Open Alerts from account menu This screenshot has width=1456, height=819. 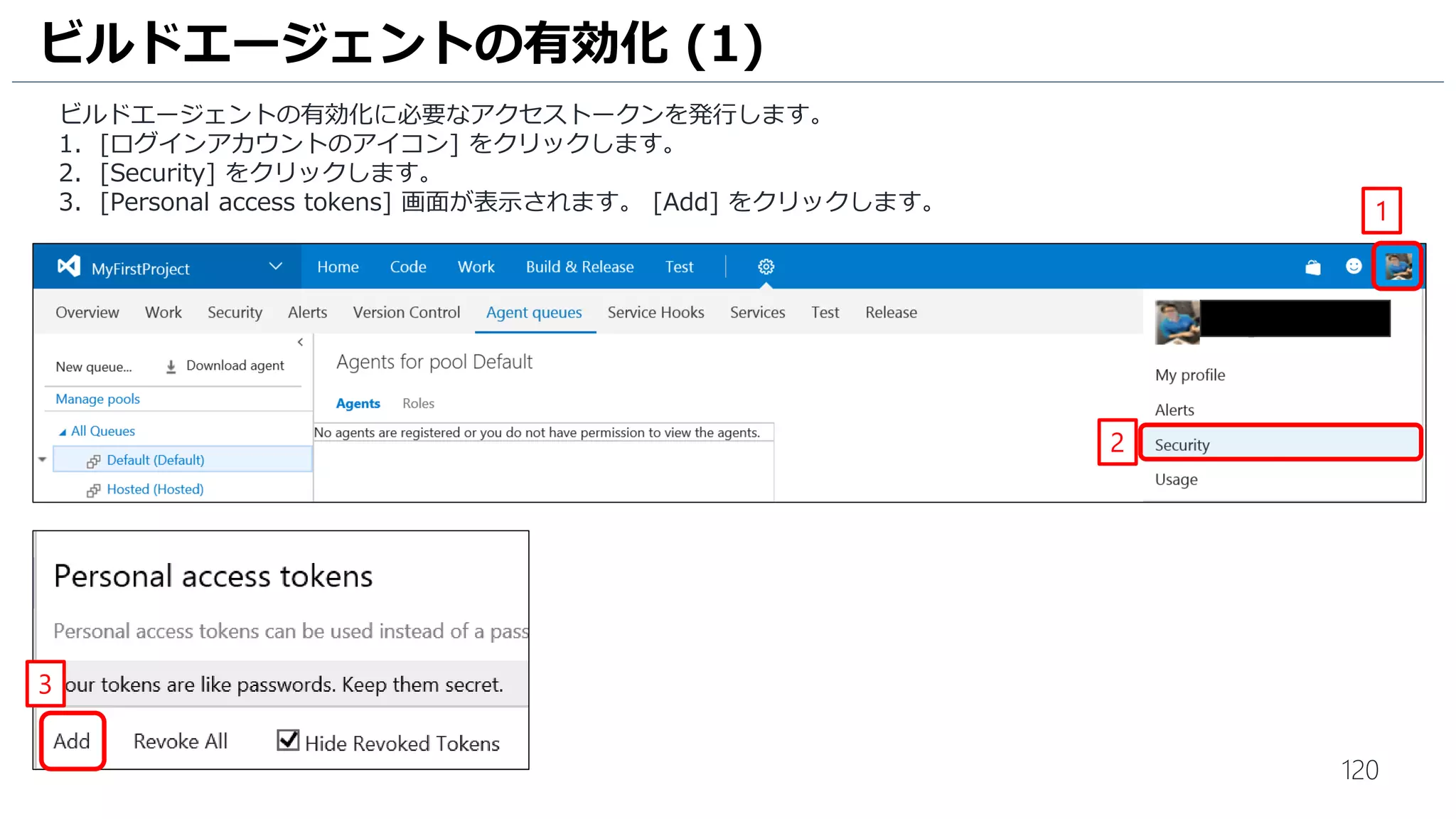pos(1174,410)
